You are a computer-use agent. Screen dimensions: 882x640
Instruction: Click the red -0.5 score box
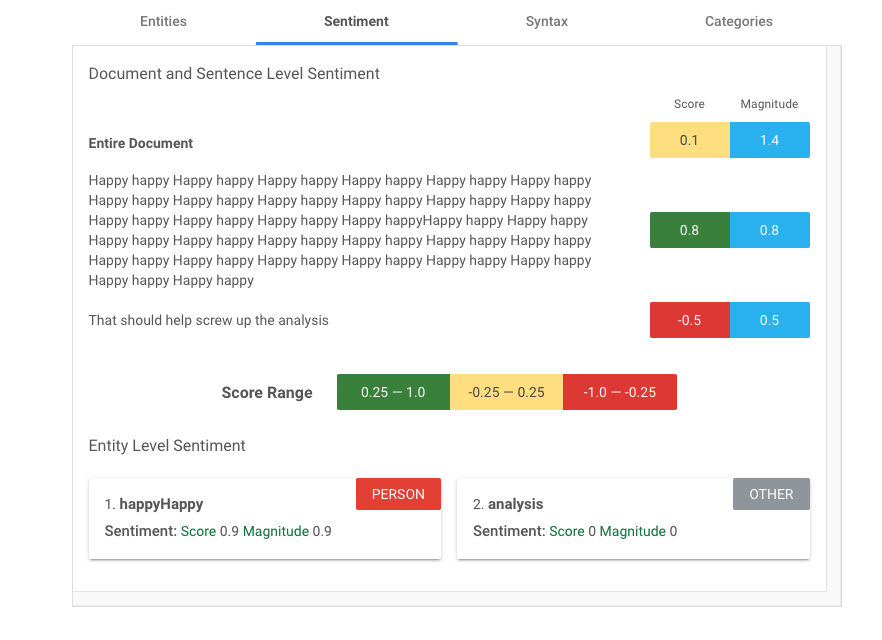(x=689, y=320)
